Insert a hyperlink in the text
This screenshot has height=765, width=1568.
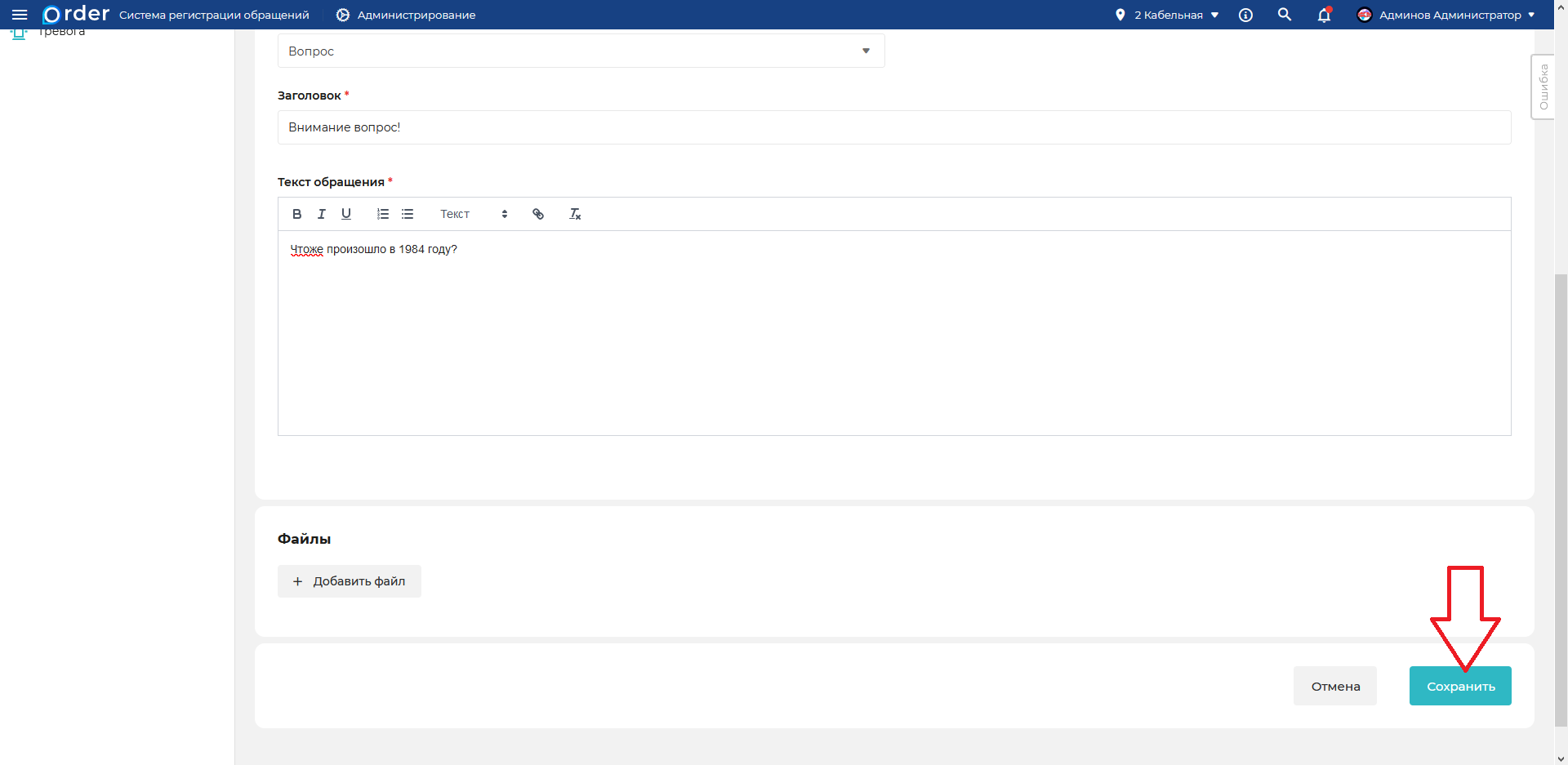538,214
